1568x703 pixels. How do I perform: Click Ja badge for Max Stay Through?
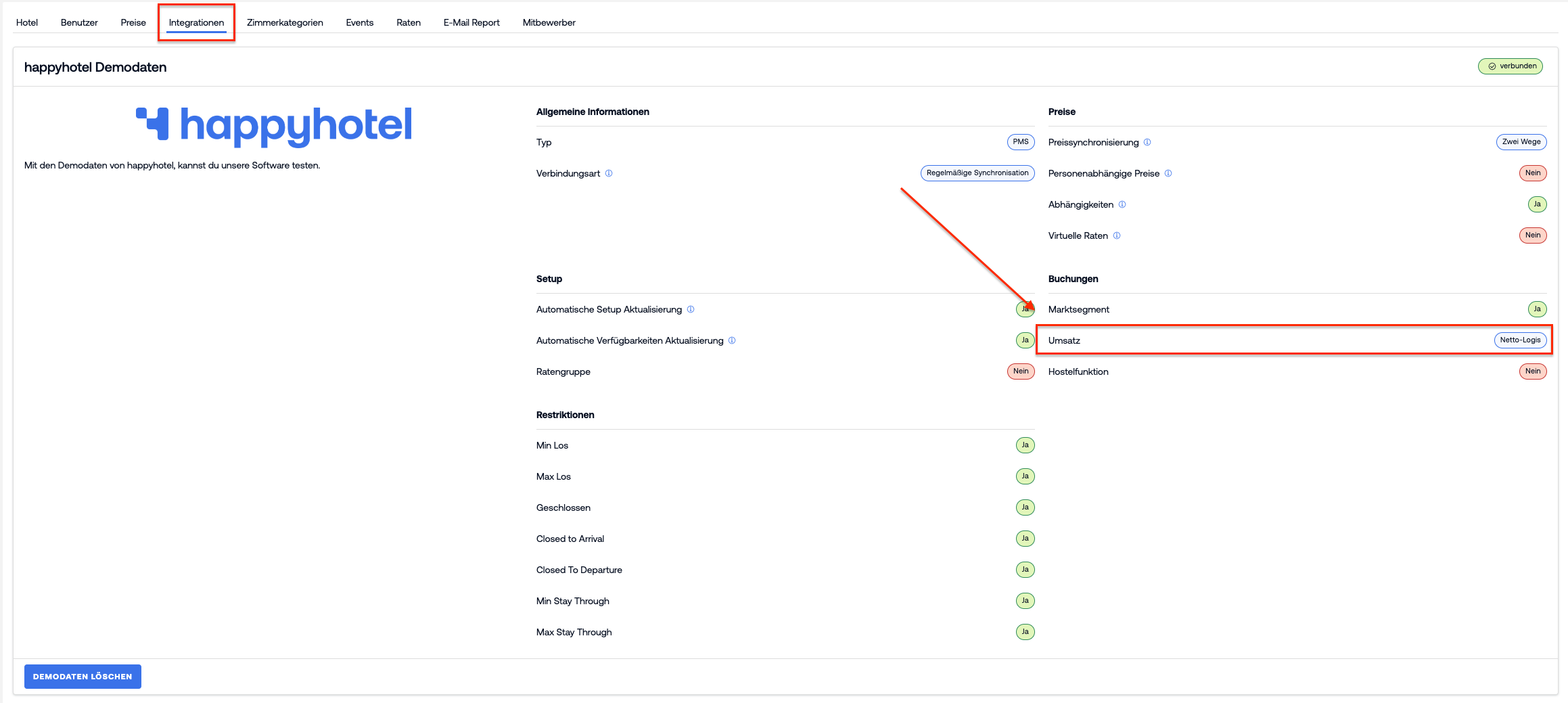1025,632
